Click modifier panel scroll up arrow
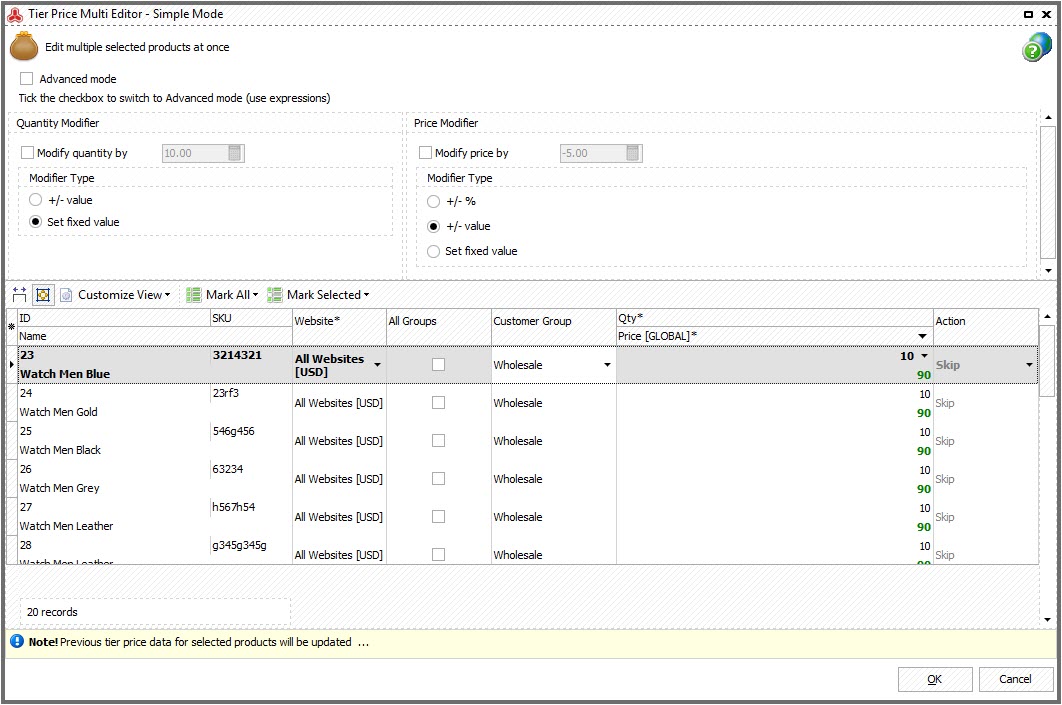1062x705 pixels. coord(1048,117)
